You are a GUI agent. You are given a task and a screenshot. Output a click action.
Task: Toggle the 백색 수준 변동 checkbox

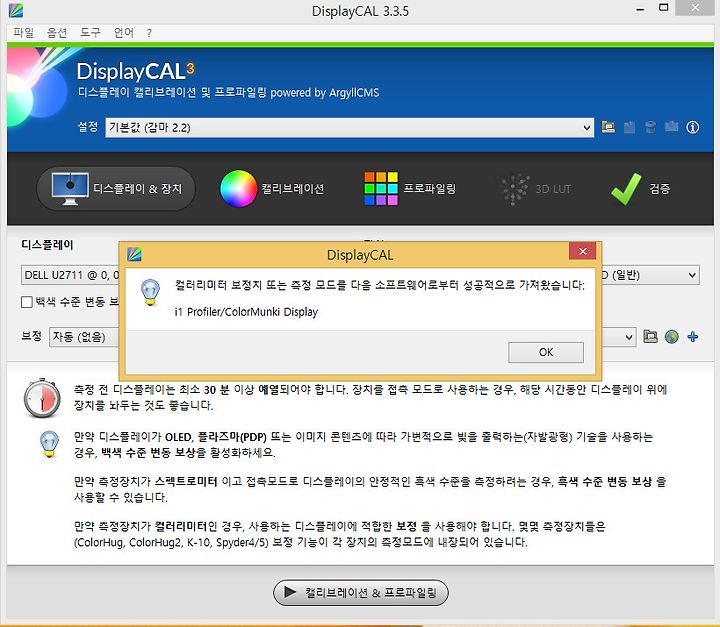click(27, 302)
